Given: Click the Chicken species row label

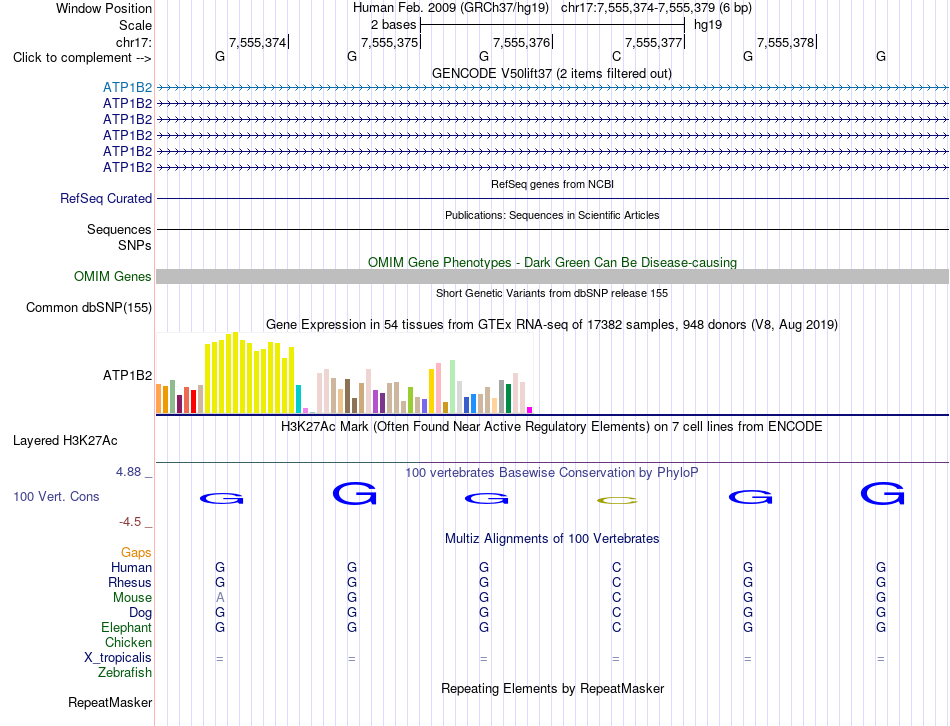Looking at the screenshot, I should (128, 642).
